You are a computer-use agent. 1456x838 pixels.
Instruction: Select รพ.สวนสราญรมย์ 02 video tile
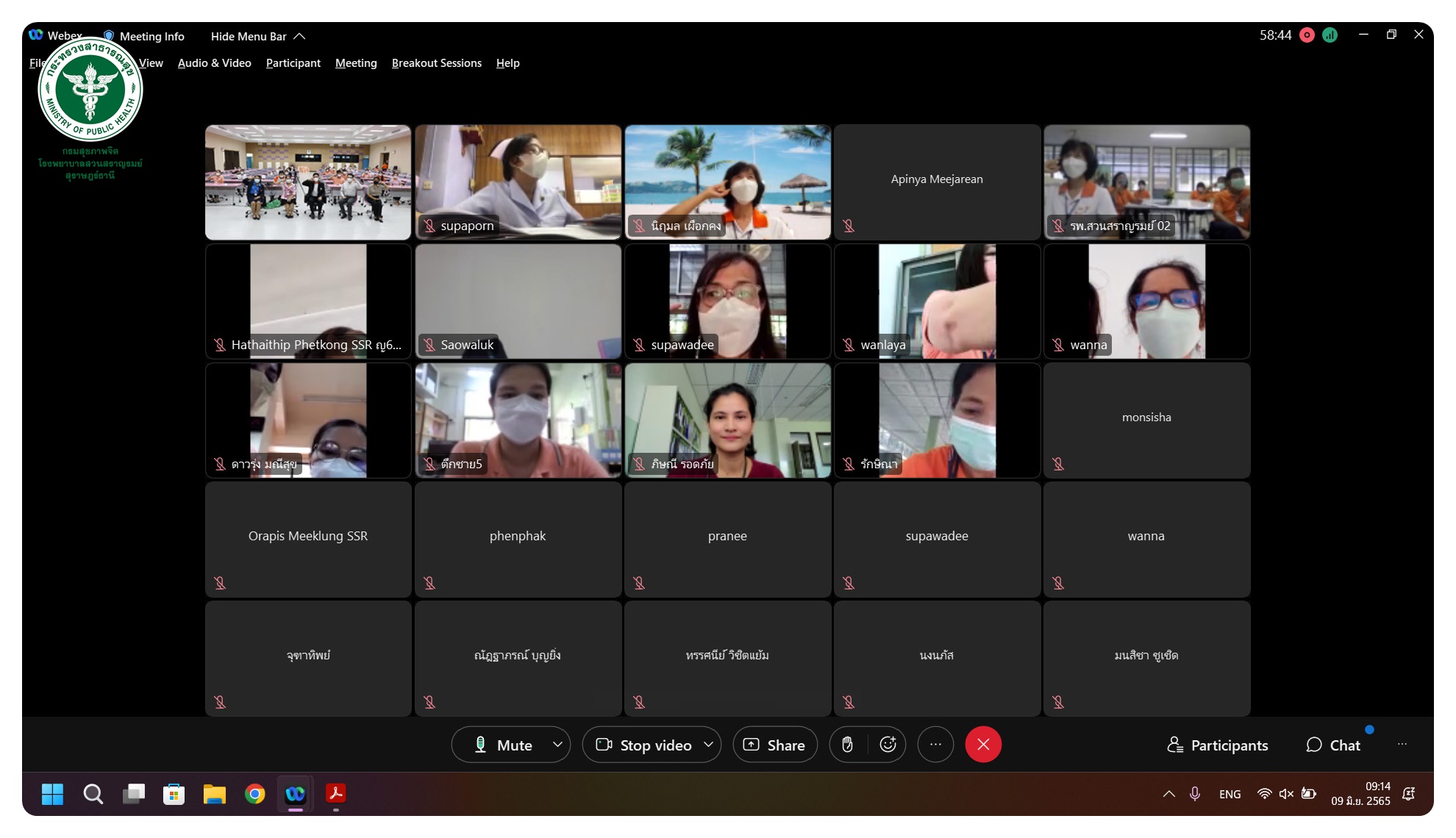[1147, 182]
